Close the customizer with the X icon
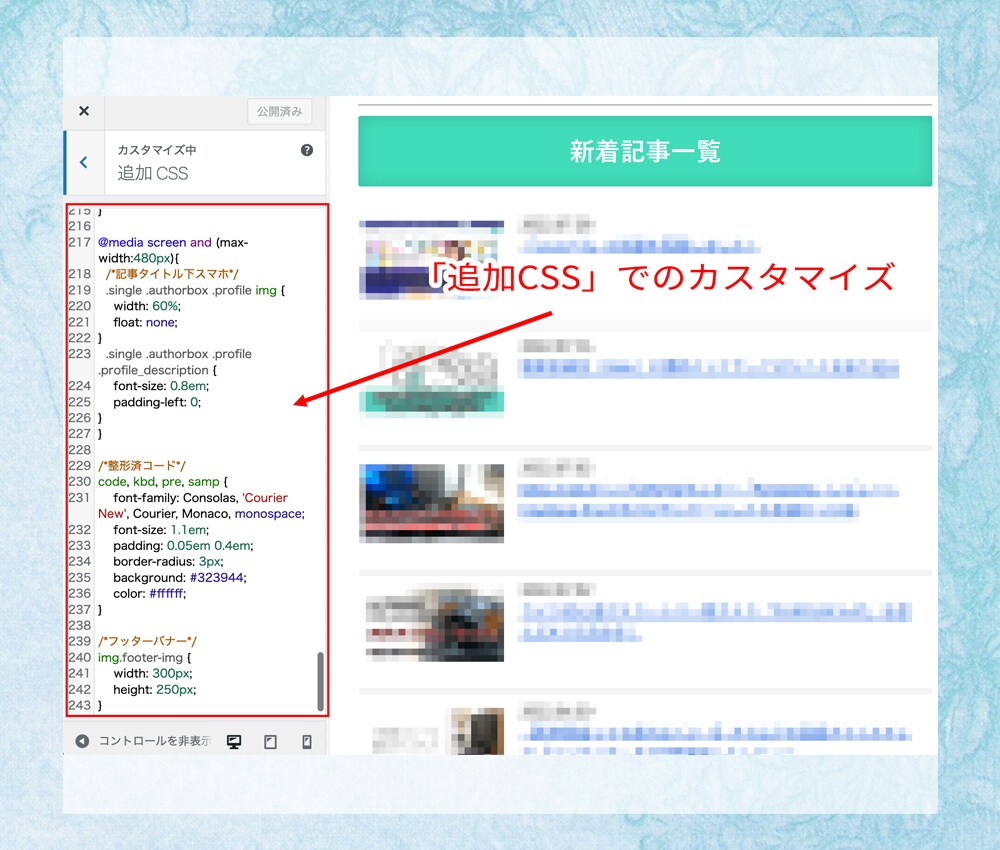The width and height of the screenshot is (1000, 850). (x=84, y=111)
